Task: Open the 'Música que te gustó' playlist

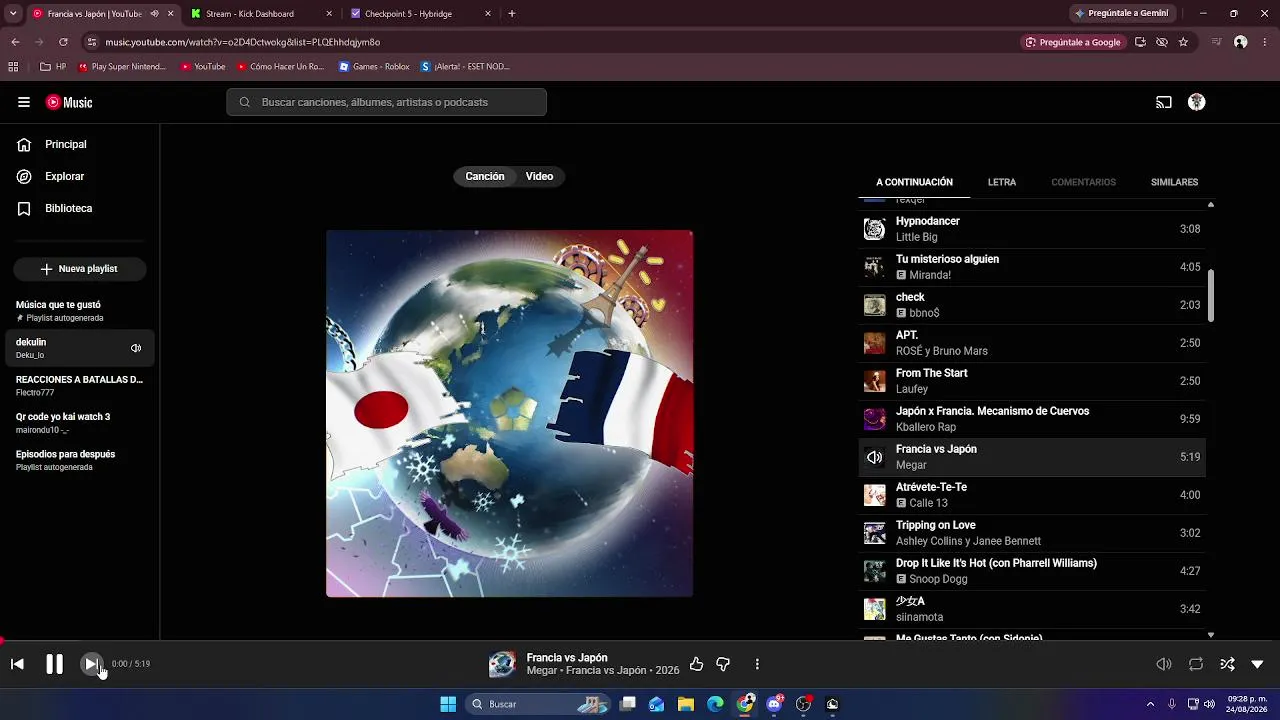Action: click(x=80, y=310)
